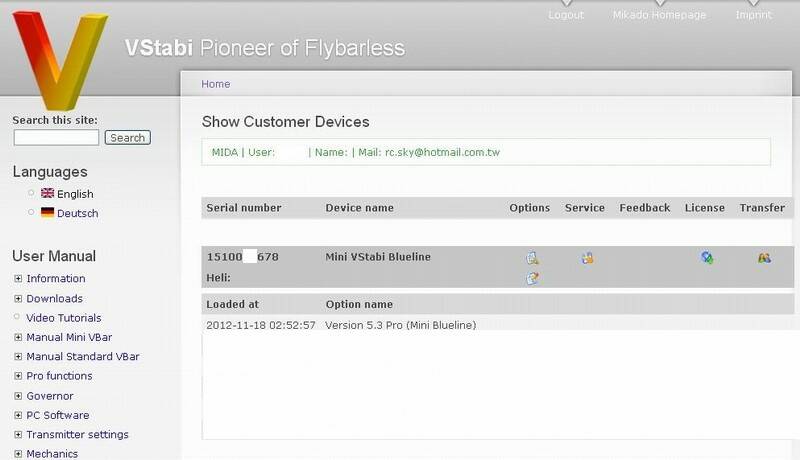Screen dimensions: 800x460
Task: Click the Service column header
Action: (585, 208)
